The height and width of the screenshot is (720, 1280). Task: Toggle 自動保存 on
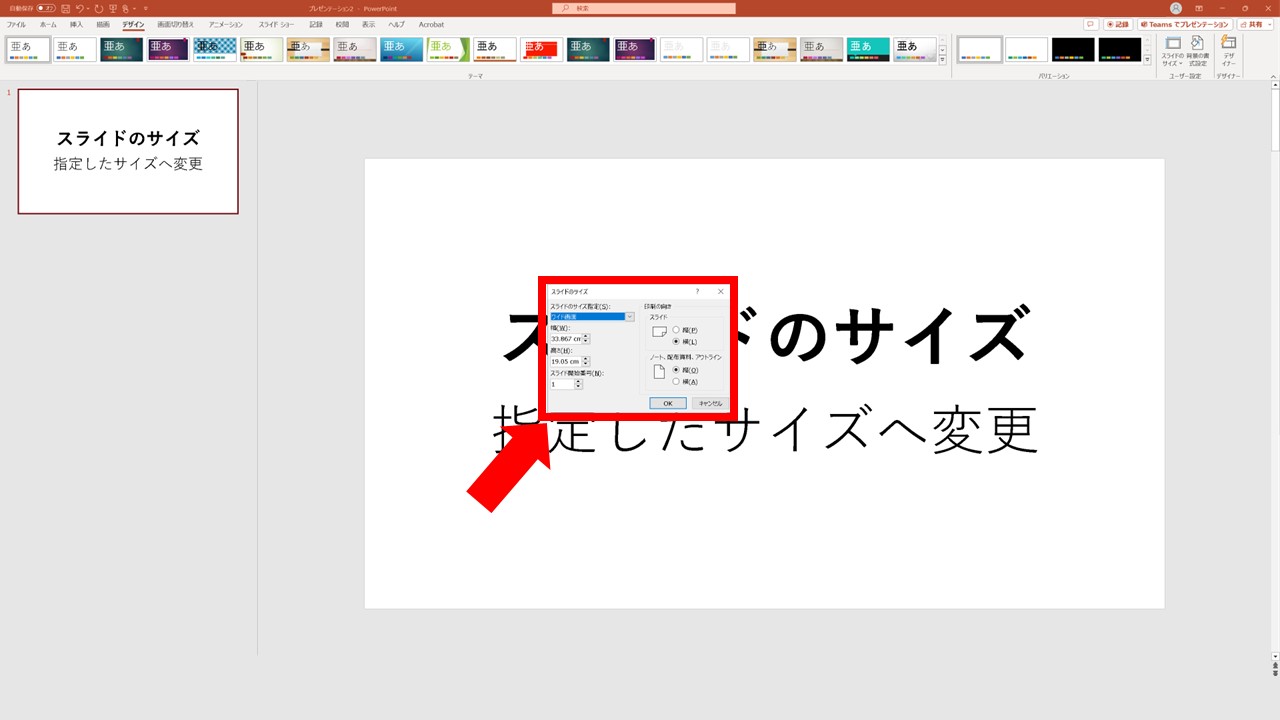coord(46,8)
